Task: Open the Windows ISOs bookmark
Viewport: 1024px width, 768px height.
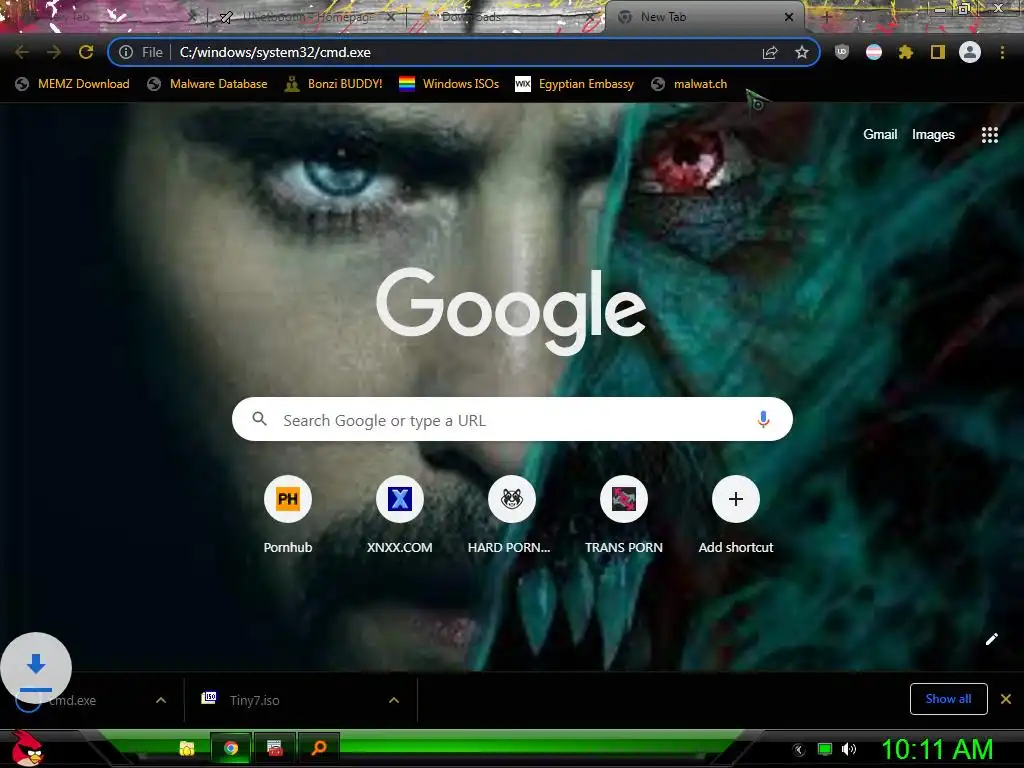Action: 449,84
